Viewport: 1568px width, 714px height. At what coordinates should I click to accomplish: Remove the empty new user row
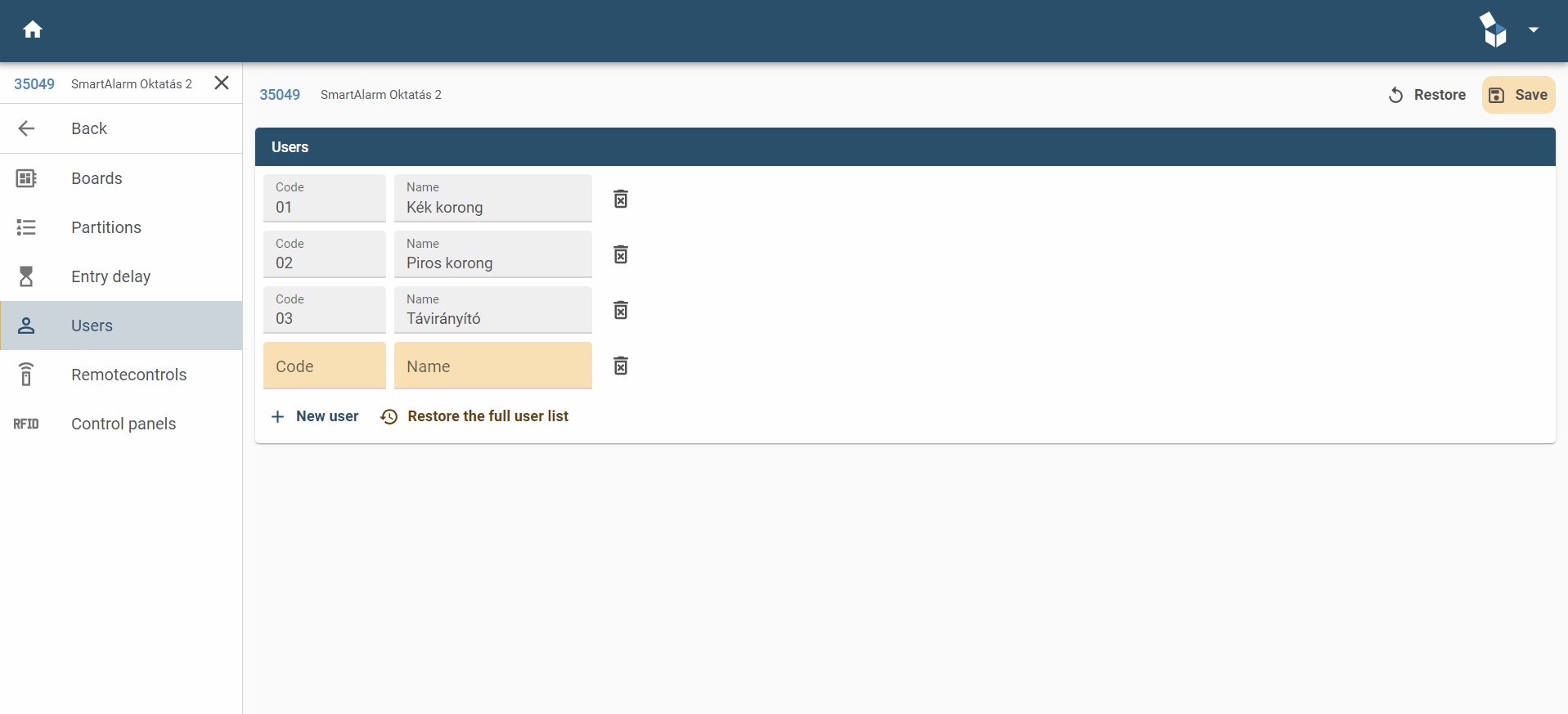tap(621, 366)
